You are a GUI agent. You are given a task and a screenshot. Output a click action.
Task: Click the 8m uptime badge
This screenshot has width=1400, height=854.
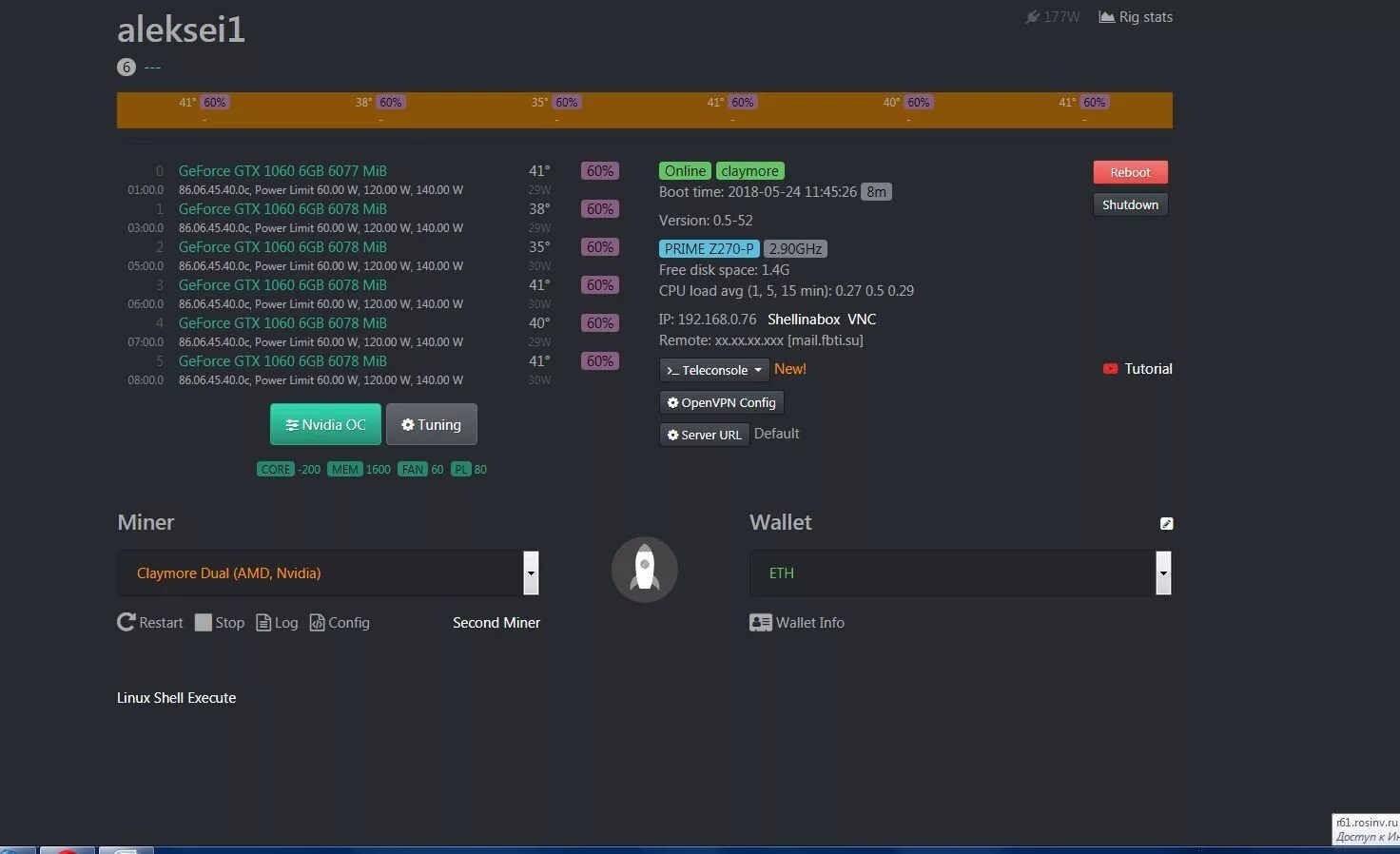(876, 192)
